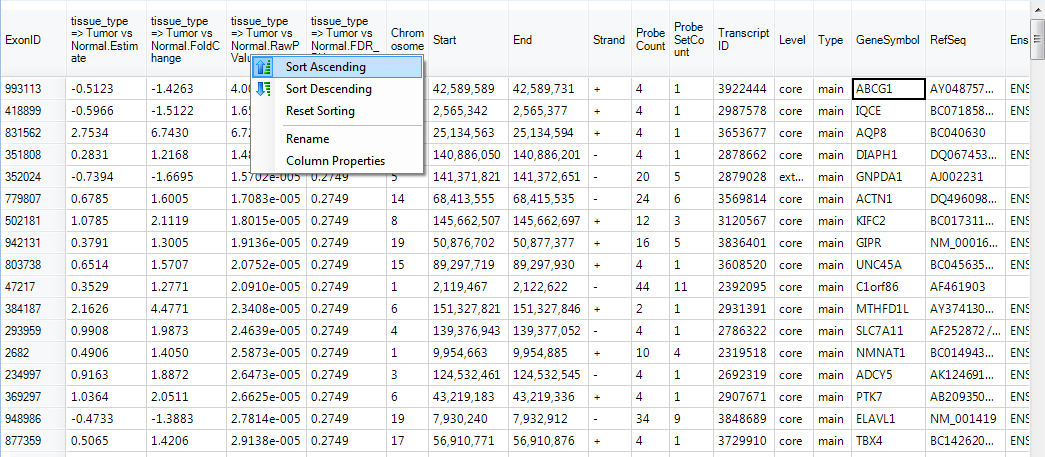Click the Sort Descending arrow icon

pyautogui.click(x=264, y=89)
